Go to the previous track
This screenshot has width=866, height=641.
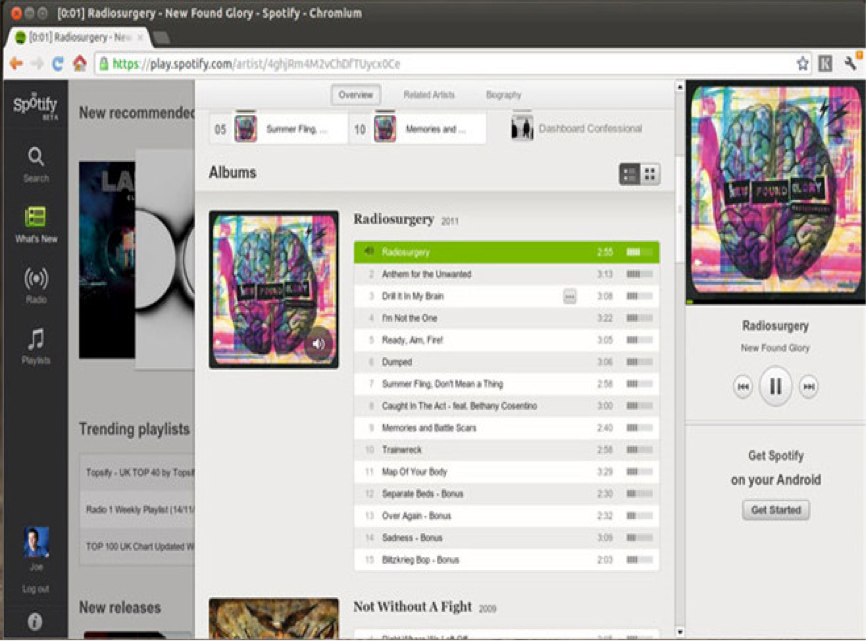743,386
